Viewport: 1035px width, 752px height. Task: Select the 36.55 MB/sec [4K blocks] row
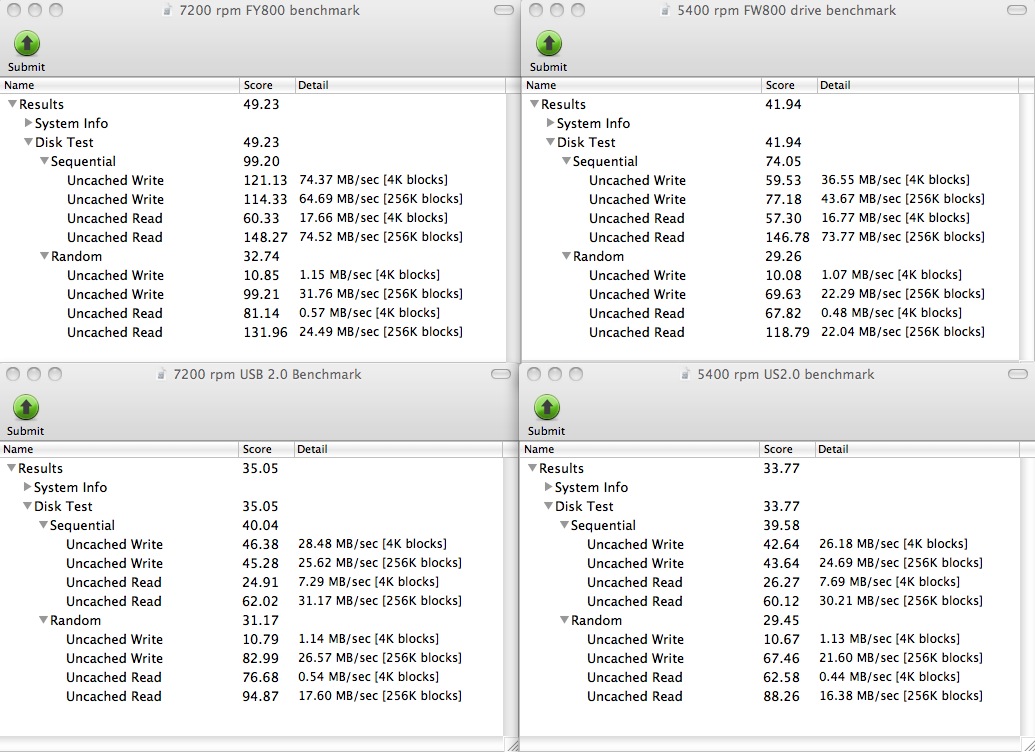(x=770, y=180)
